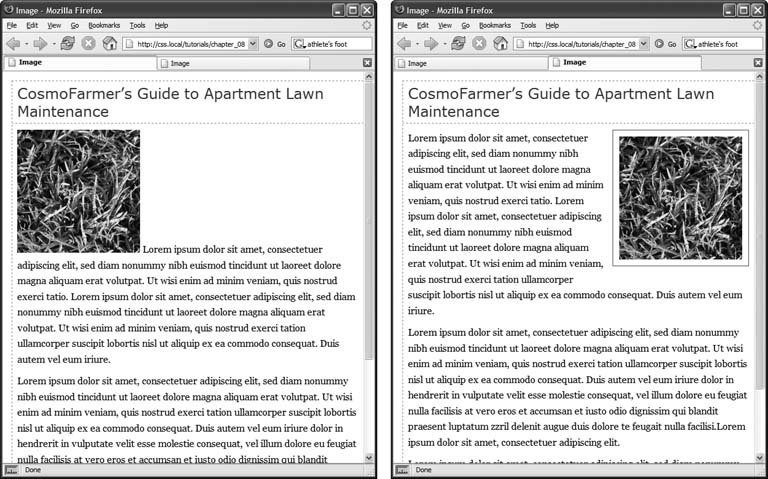Click the search engine icon in left search box
The width and height of the screenshot is (768, 479).
pos(300,44)
